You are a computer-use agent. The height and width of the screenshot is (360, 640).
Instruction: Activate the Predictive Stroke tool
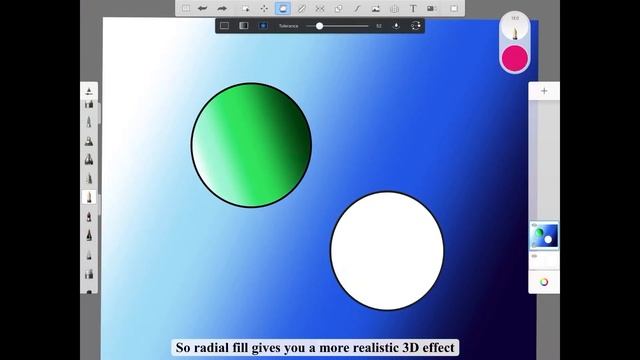357,8
